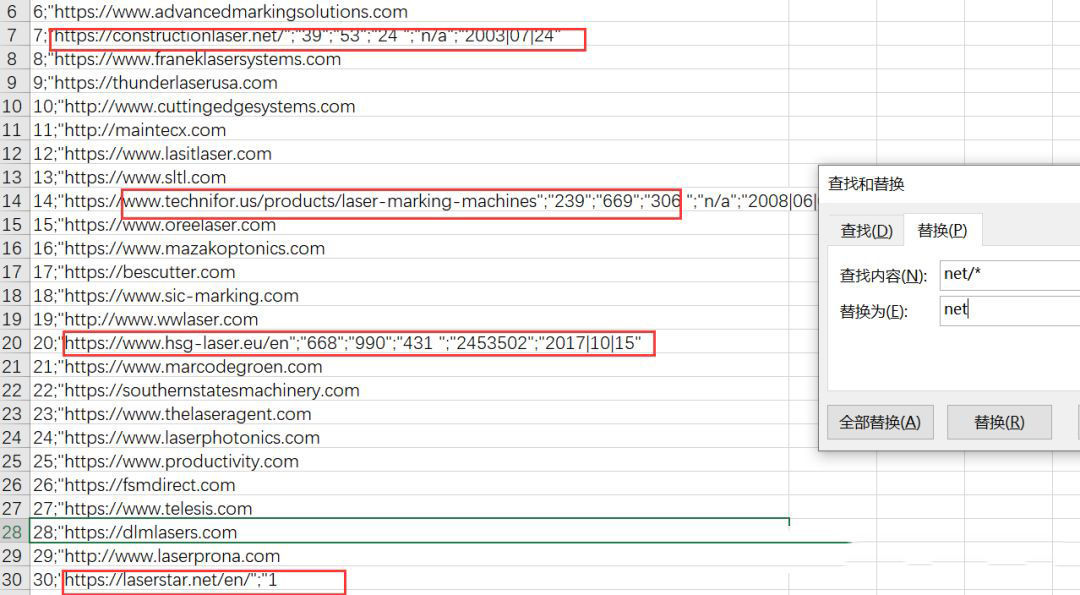This screenshot has width=1080, height=595.
Task: Click cell with telesis.com
Action: [x=410, y=508]
